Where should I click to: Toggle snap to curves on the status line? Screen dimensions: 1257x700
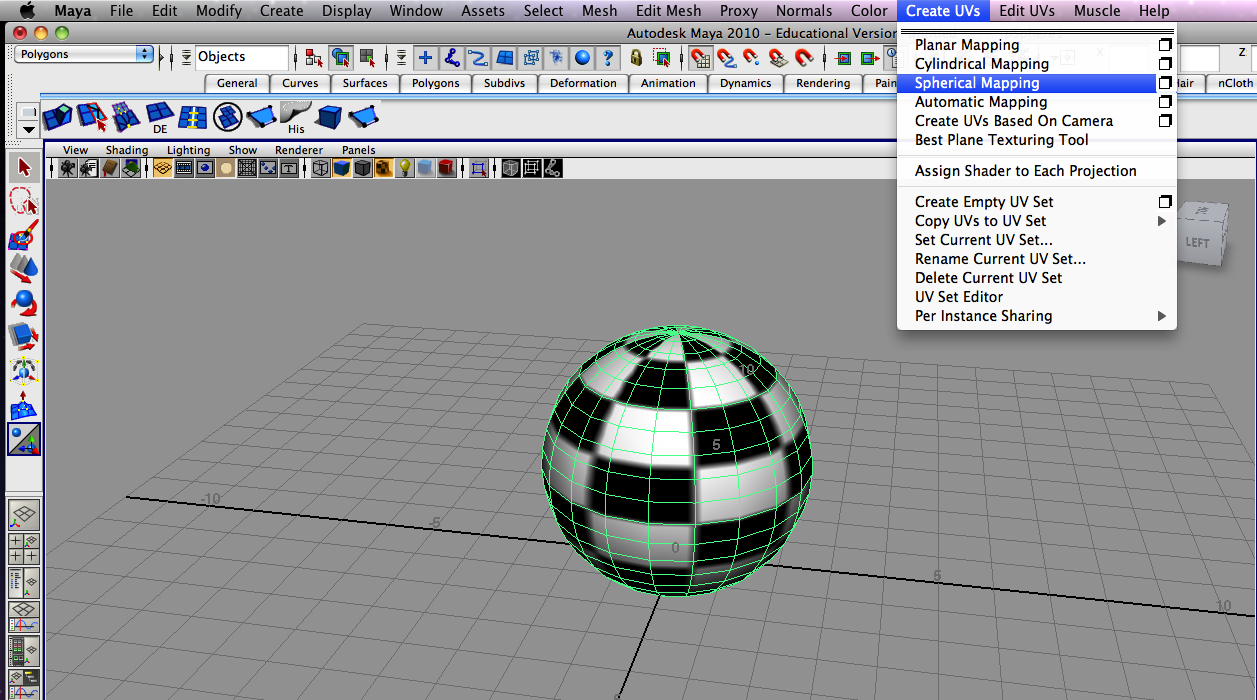point(727,58)
